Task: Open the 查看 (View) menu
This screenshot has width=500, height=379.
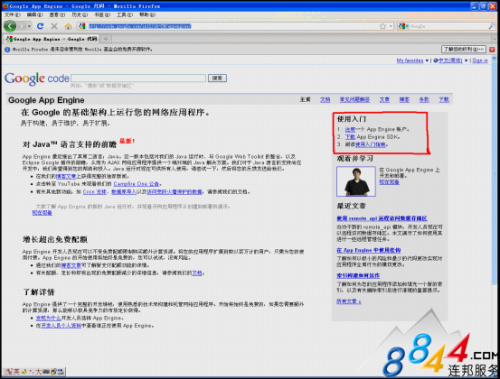Action: click(57, 15)
